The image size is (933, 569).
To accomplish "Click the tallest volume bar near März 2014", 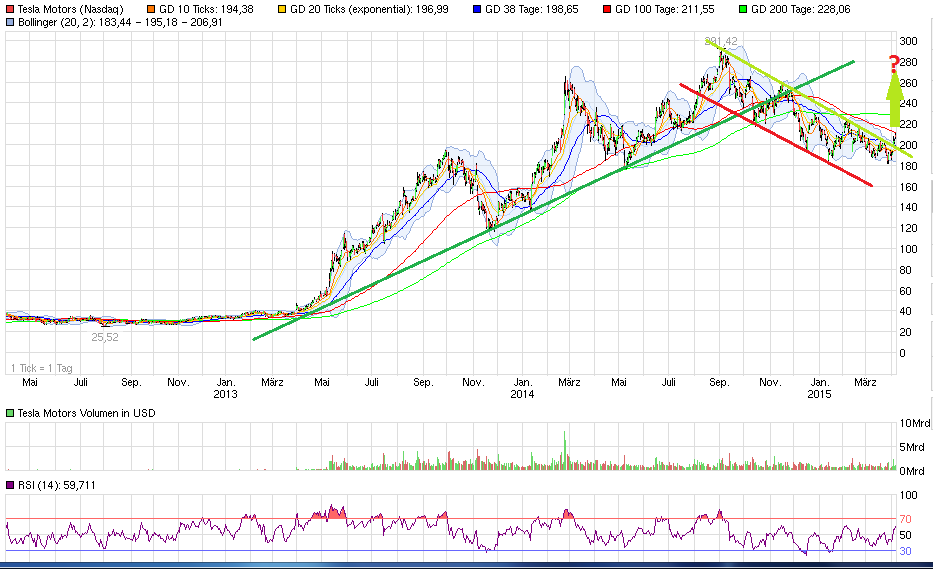I will (x=565, y=451).
